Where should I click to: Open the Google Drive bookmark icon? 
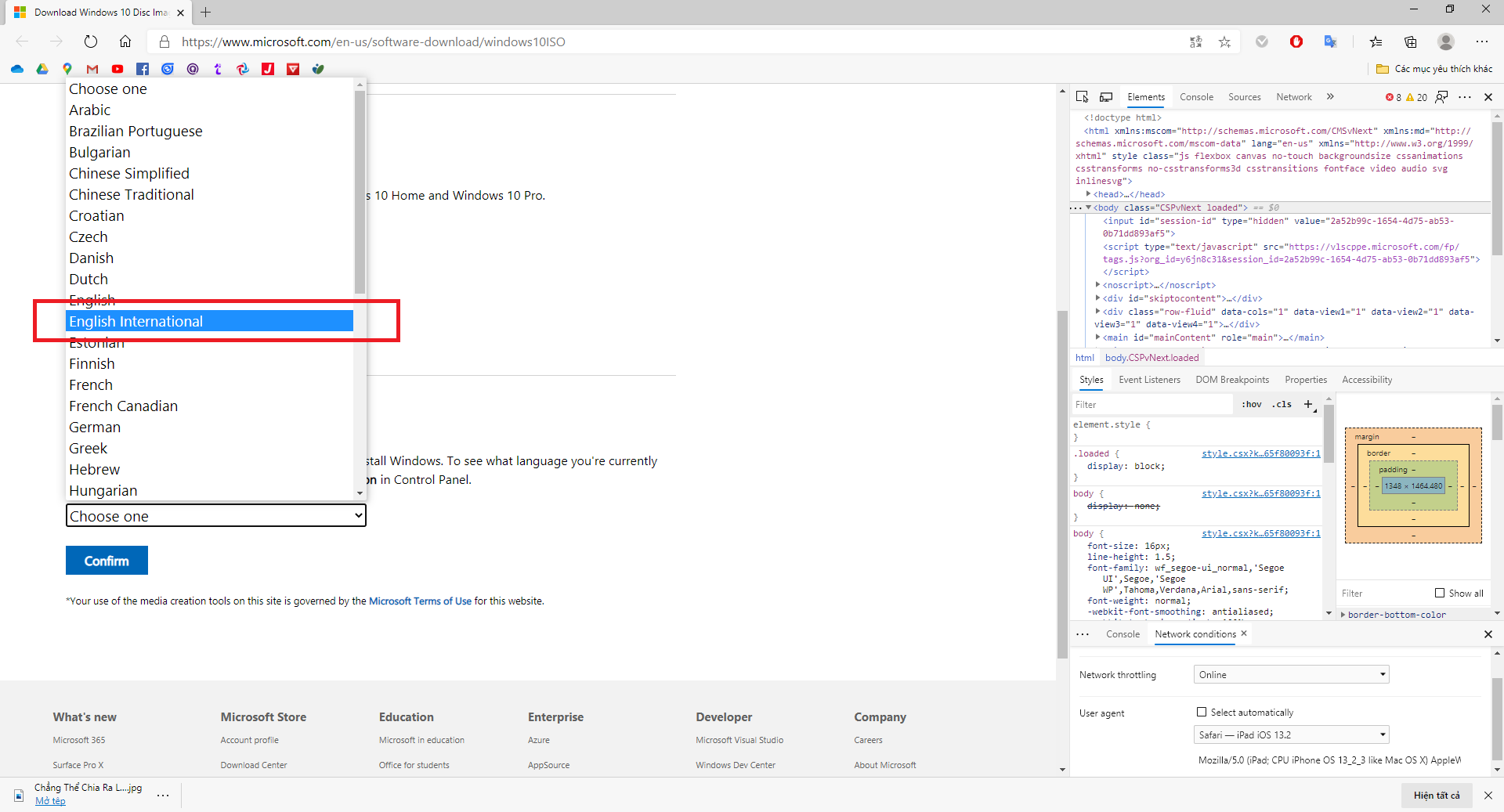[x=42, y=69]
